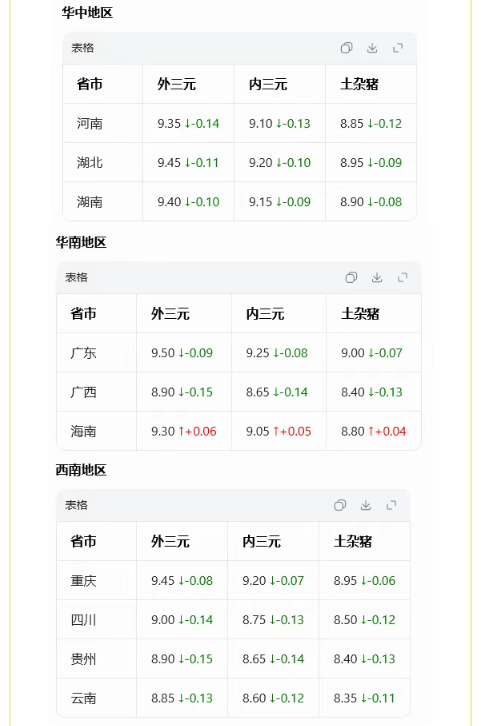Viewport: 481px width, 726px height.
Task: Click 内三元 header in 华中地区 table
Action: [x=268, y=84]
